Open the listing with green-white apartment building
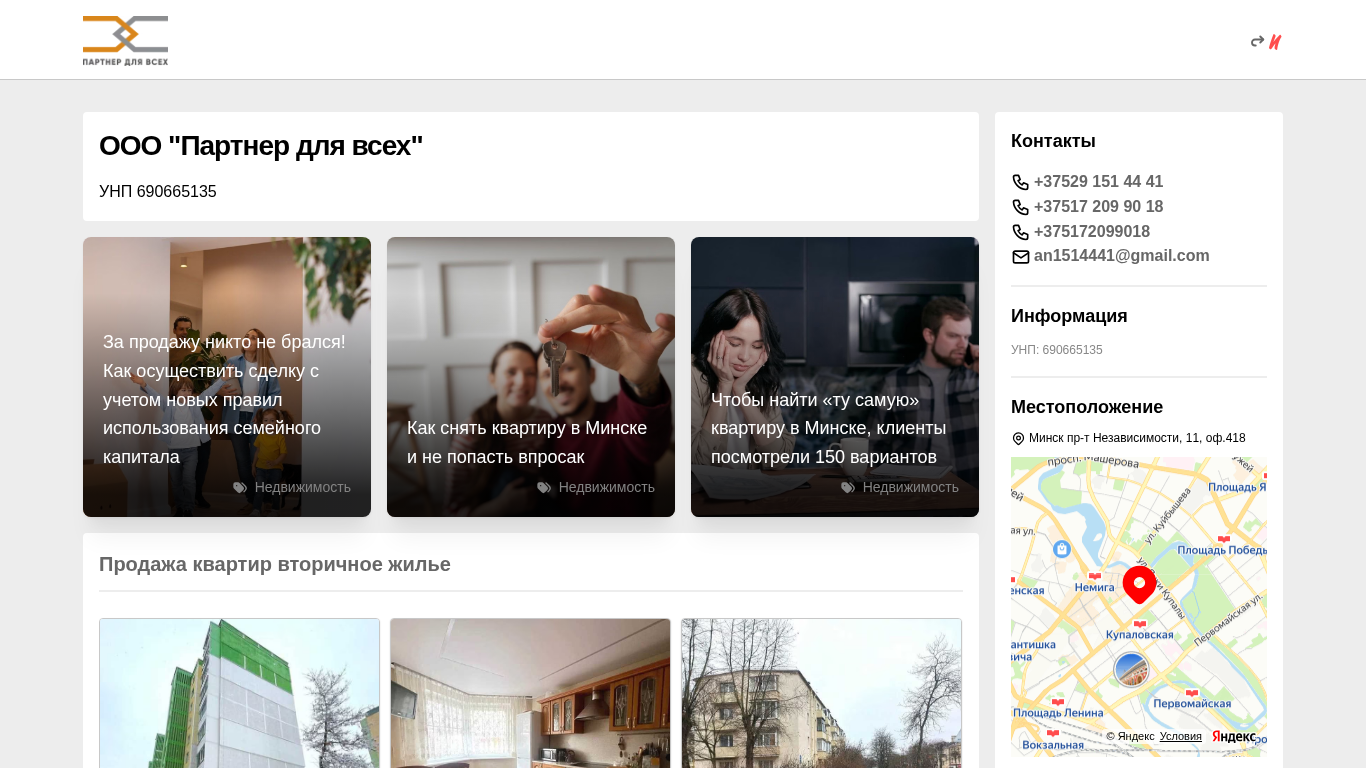The width and height of the screenshot is (1366, 768). [239, 693]
